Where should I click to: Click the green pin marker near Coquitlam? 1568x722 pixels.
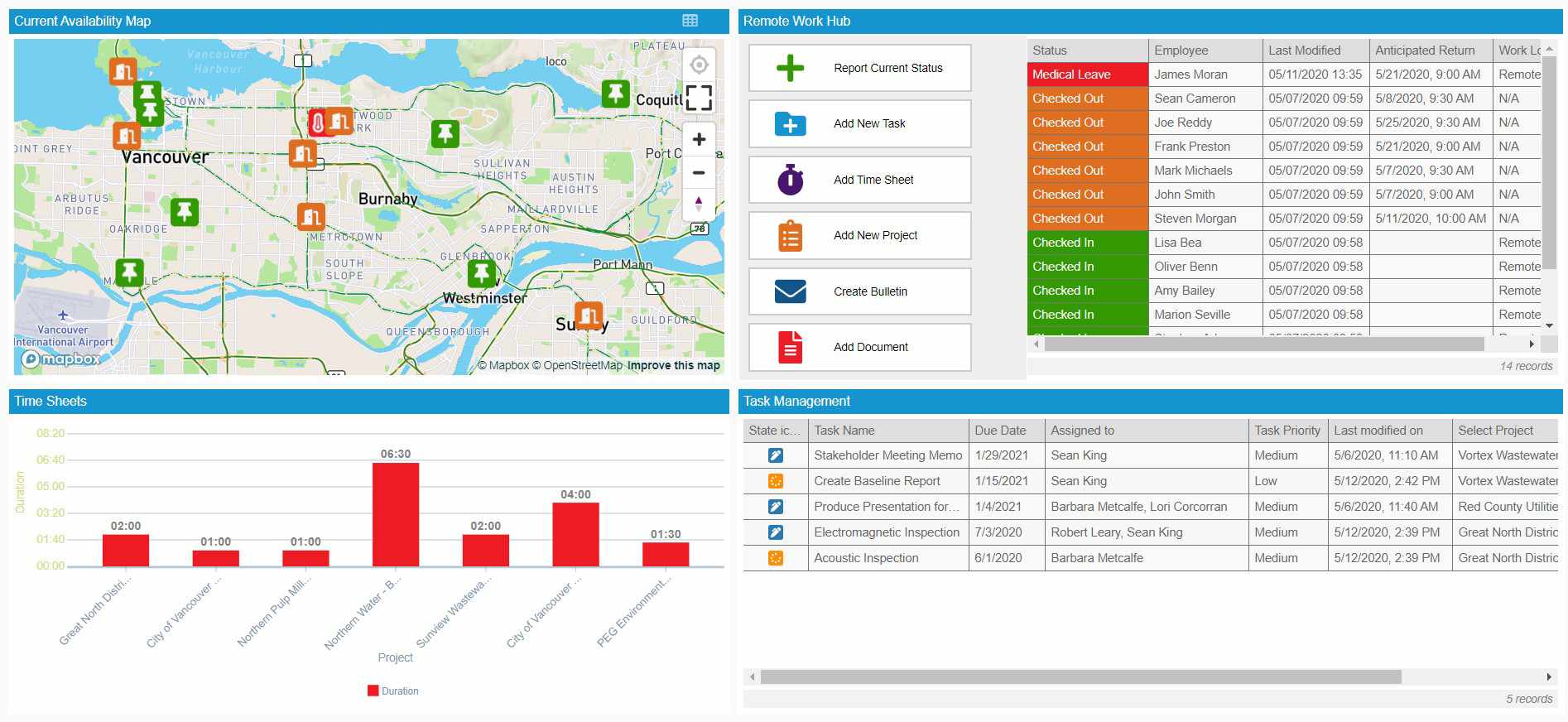point(614,93)
